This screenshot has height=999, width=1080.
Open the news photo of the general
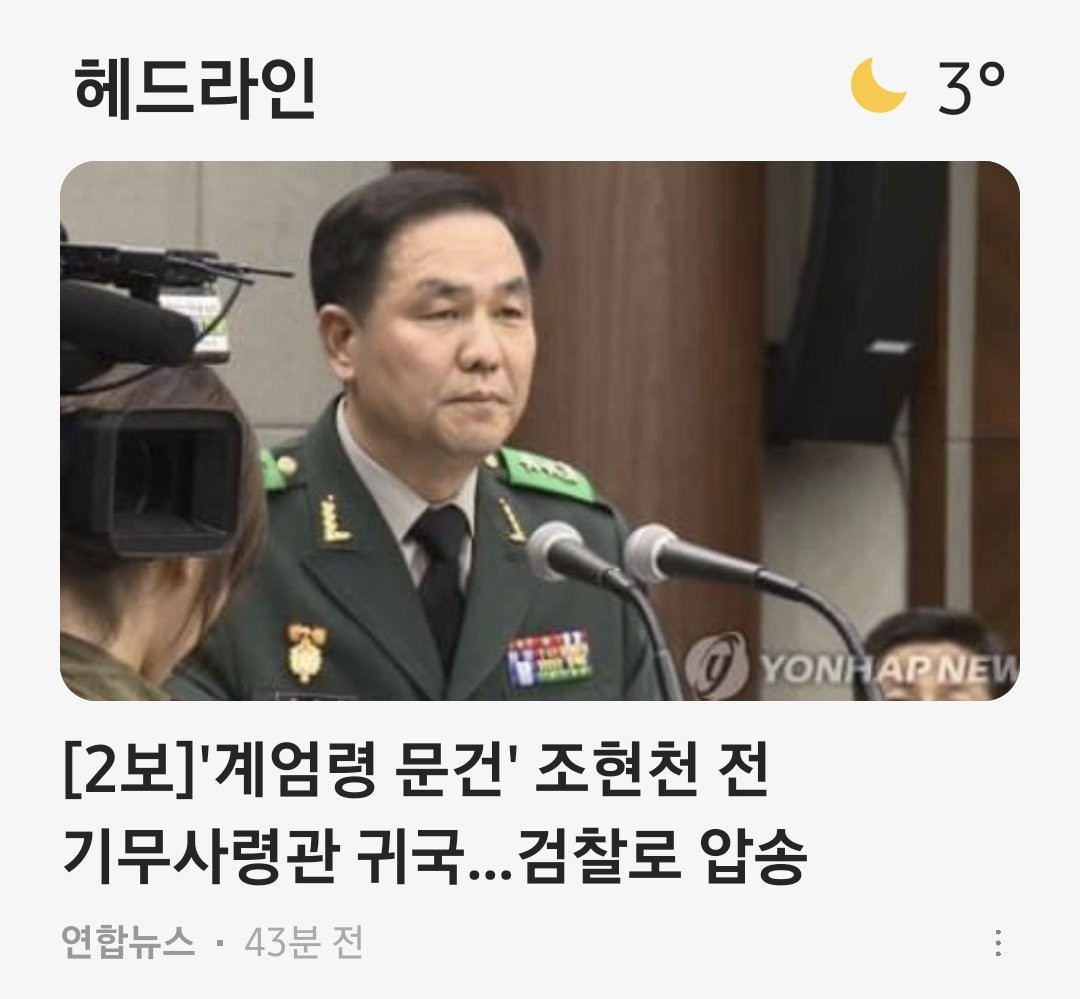[x=539, y=431]
